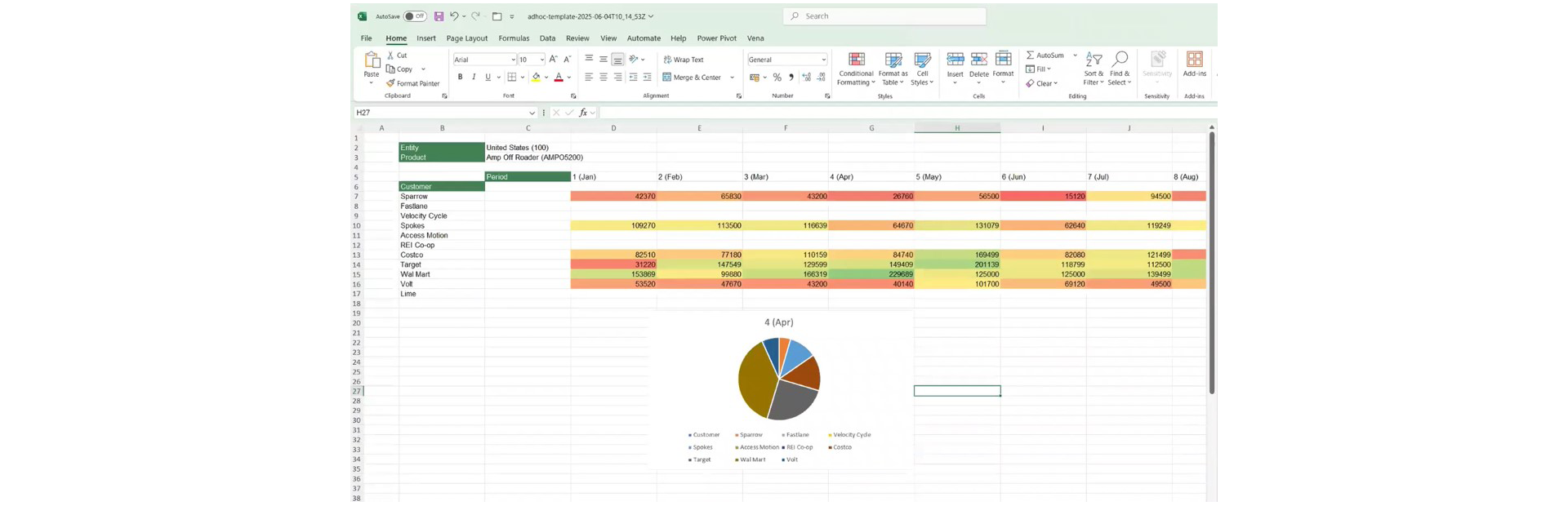Click the Orientation text angle icon

click(x=634, y=60)
